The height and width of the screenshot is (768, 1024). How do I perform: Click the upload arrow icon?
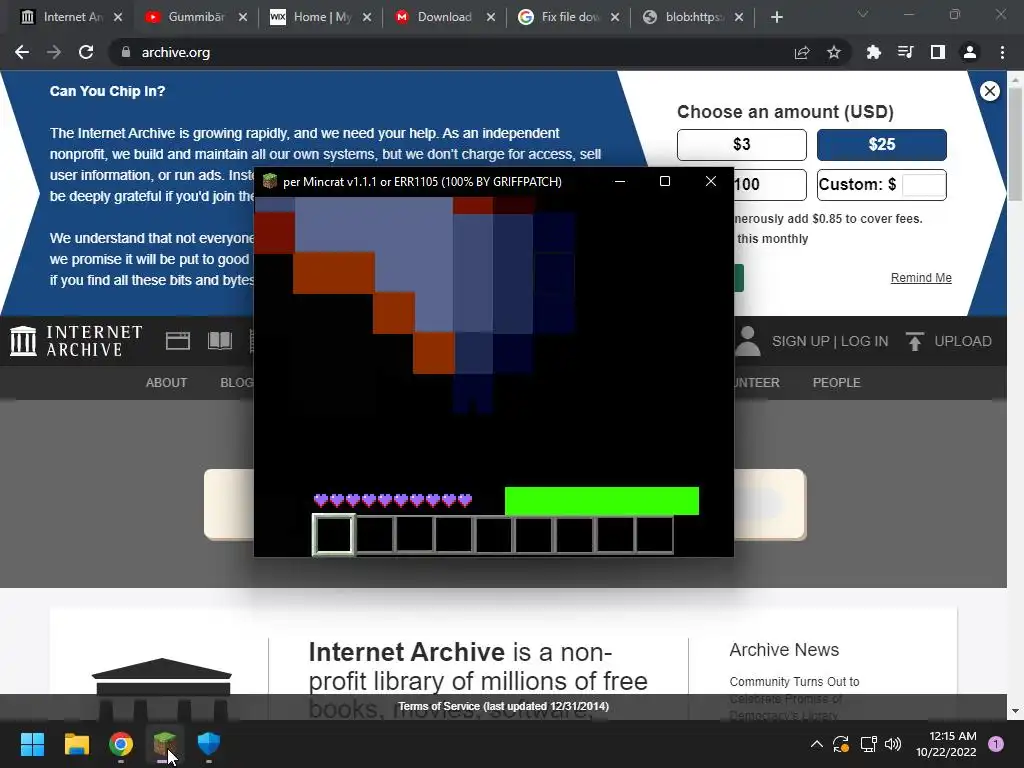point(915,341)
